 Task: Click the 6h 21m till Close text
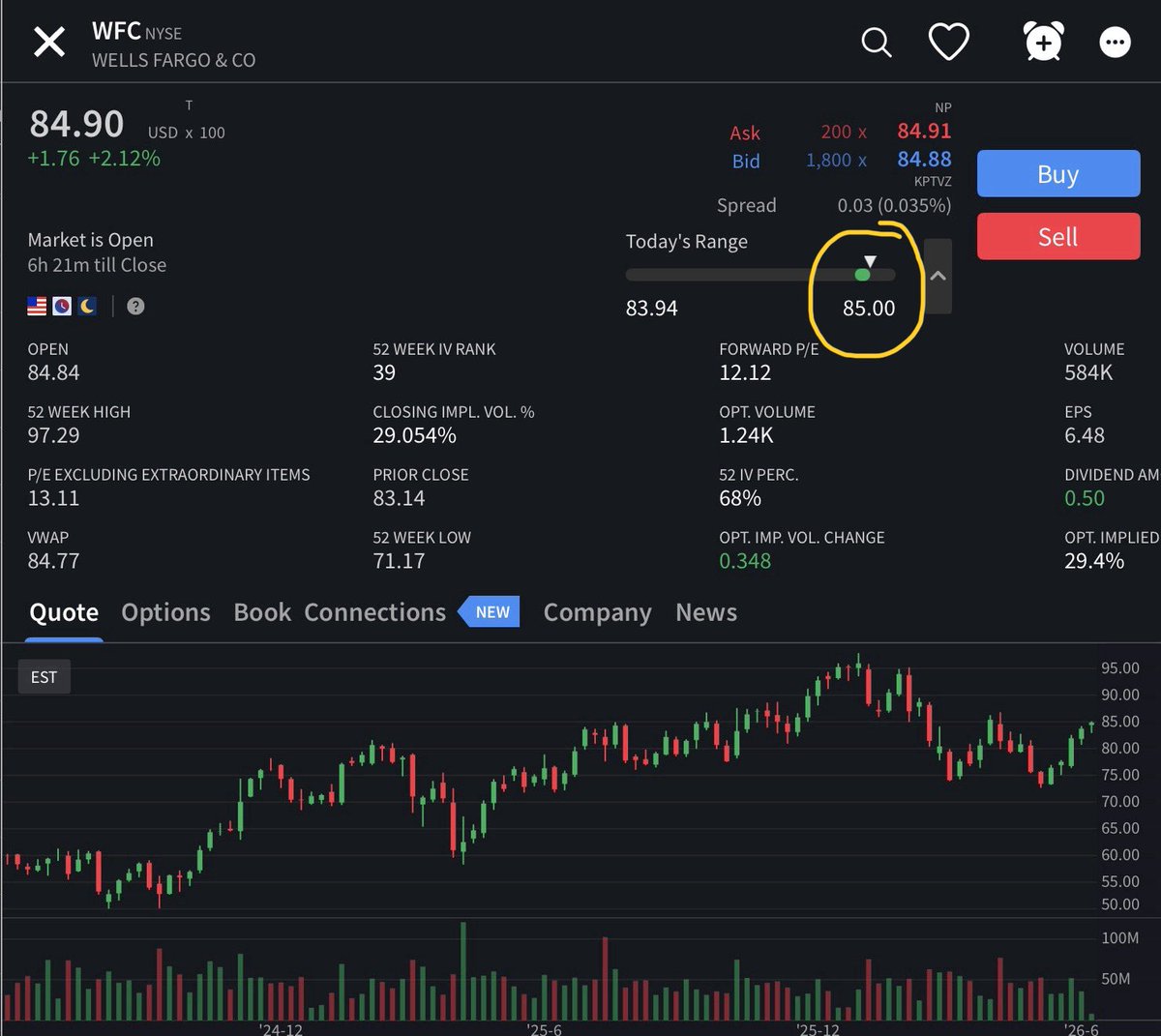[97, 265]
